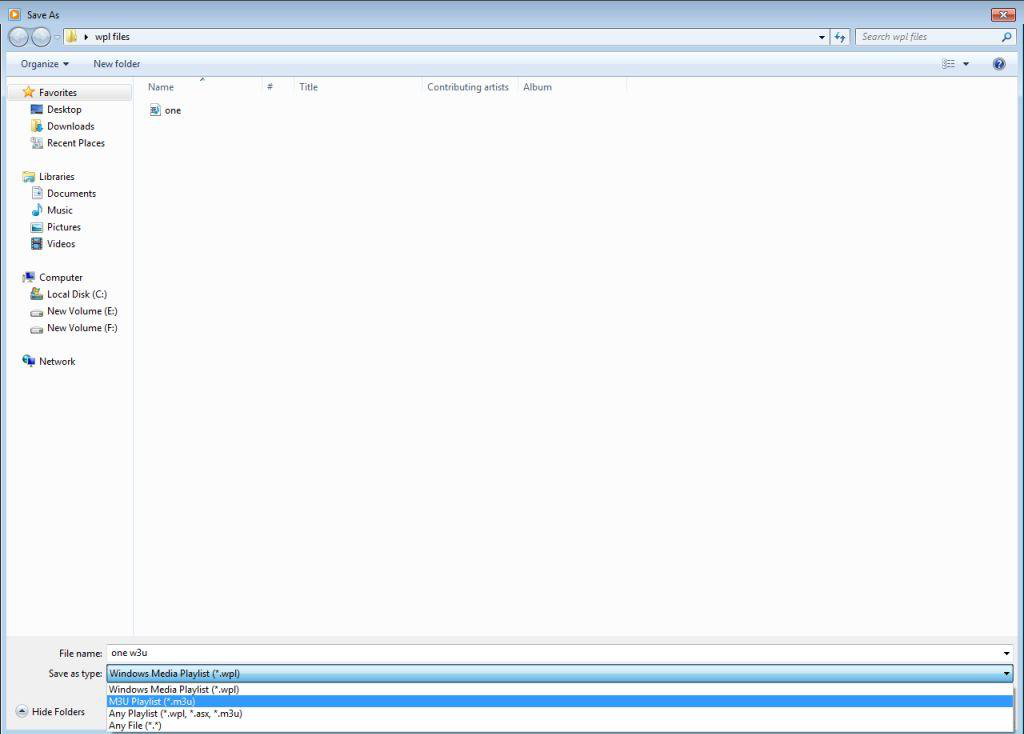Image resolution: width=1024 pixels, height=734 pixels.
Task: Click the wpl files breadcrumb
Action: [112, 37]
